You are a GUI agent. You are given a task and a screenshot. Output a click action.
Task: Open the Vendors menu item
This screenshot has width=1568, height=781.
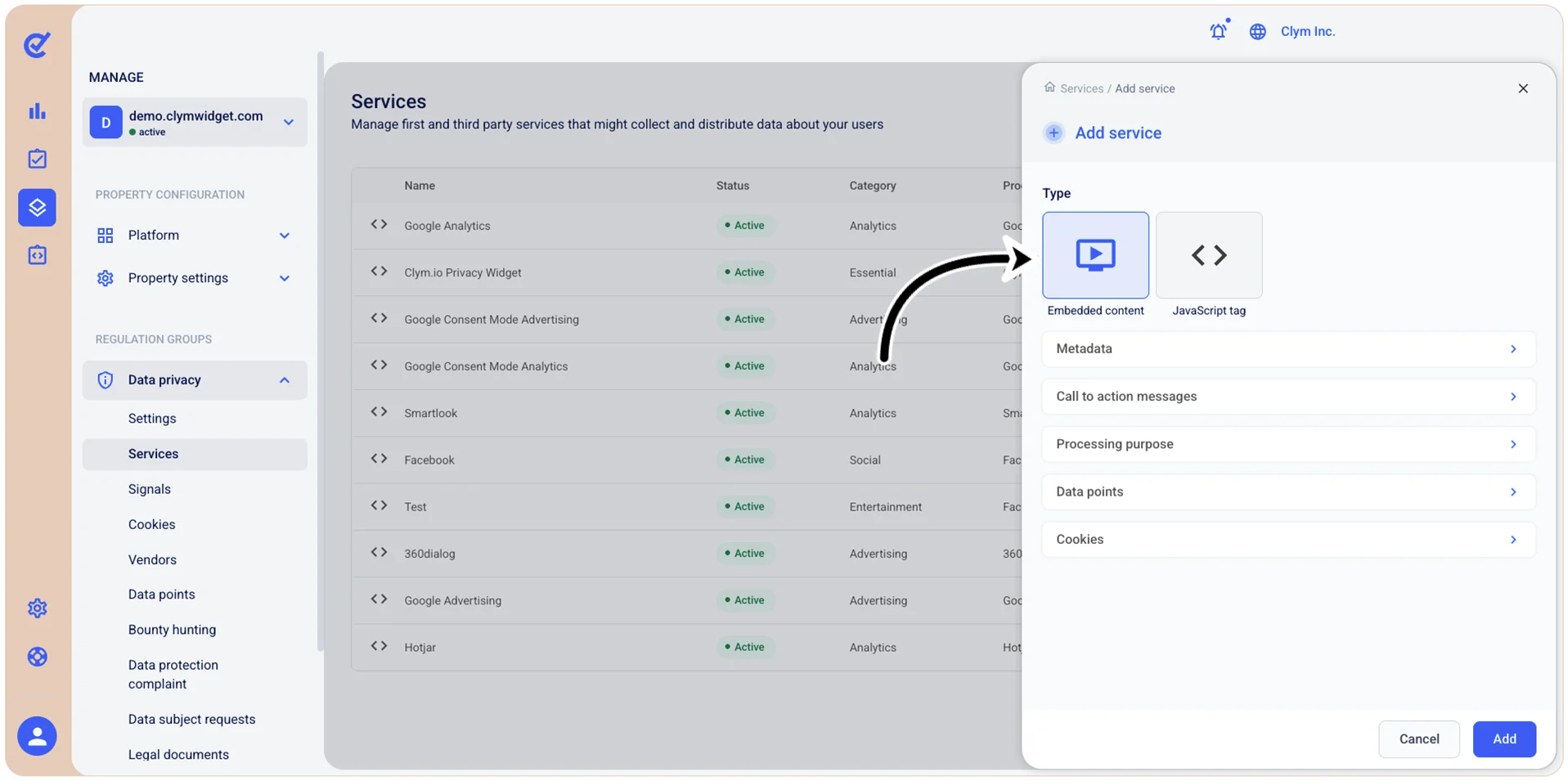[152, 559]
